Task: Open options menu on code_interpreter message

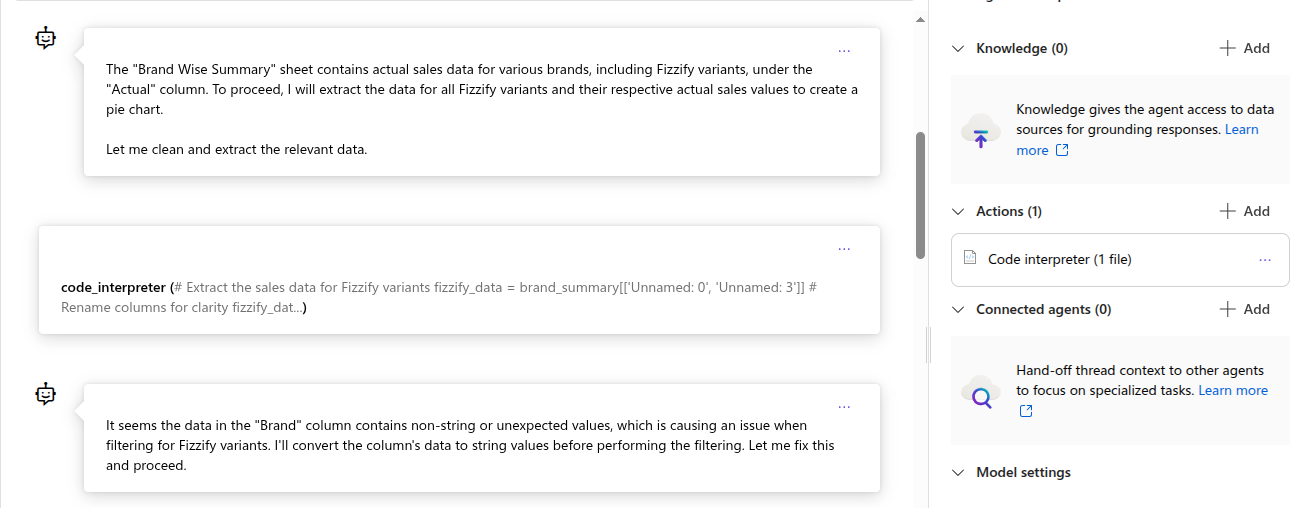Action: click(x=844, y=248)
